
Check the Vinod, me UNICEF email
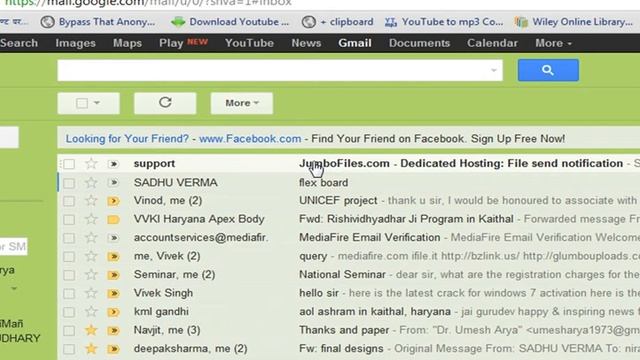[x=69, y=201]
